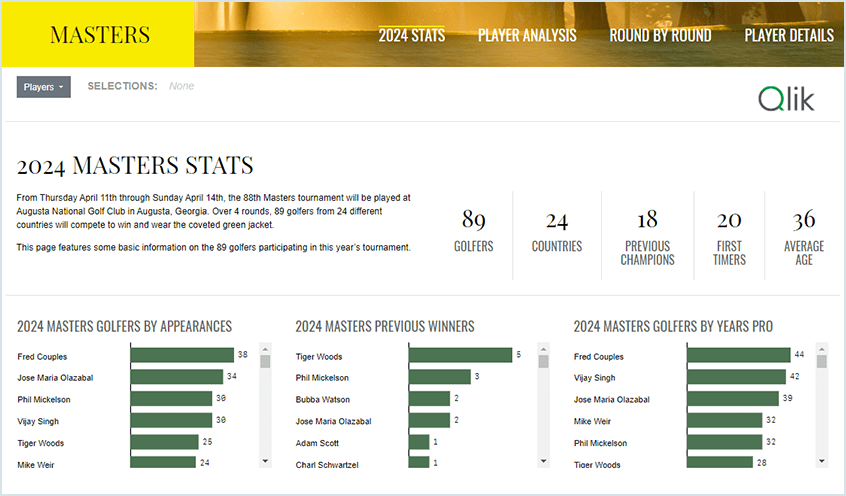Open the Players dropdown button

[x=44, y=87]
